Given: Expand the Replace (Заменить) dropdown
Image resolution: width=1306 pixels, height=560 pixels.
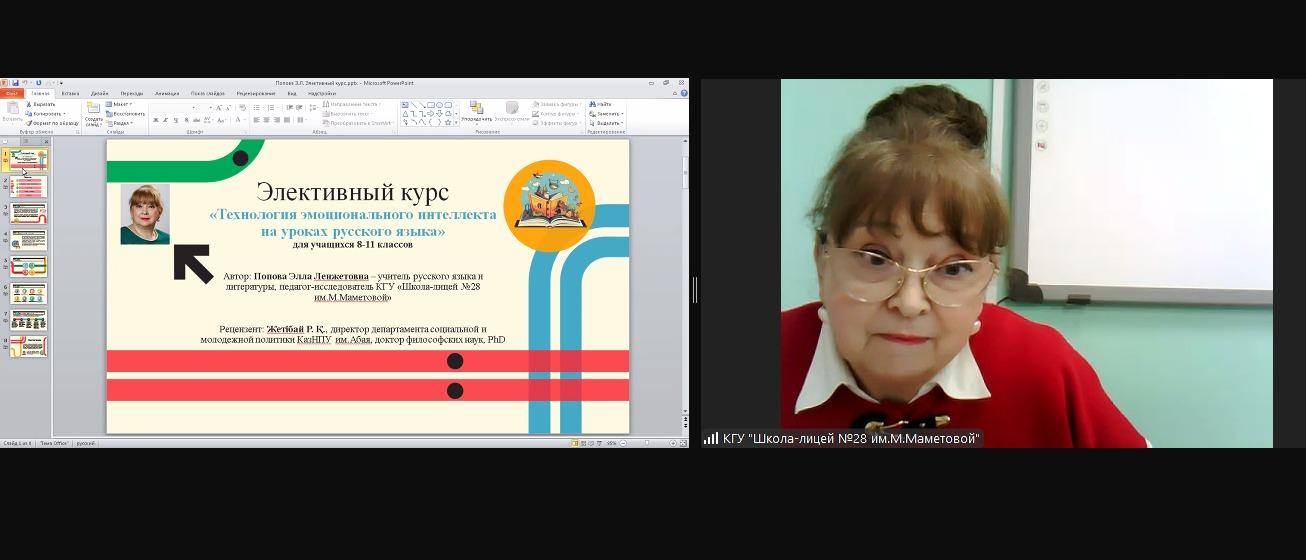Looking at the screenshot, I should (605, 114).
